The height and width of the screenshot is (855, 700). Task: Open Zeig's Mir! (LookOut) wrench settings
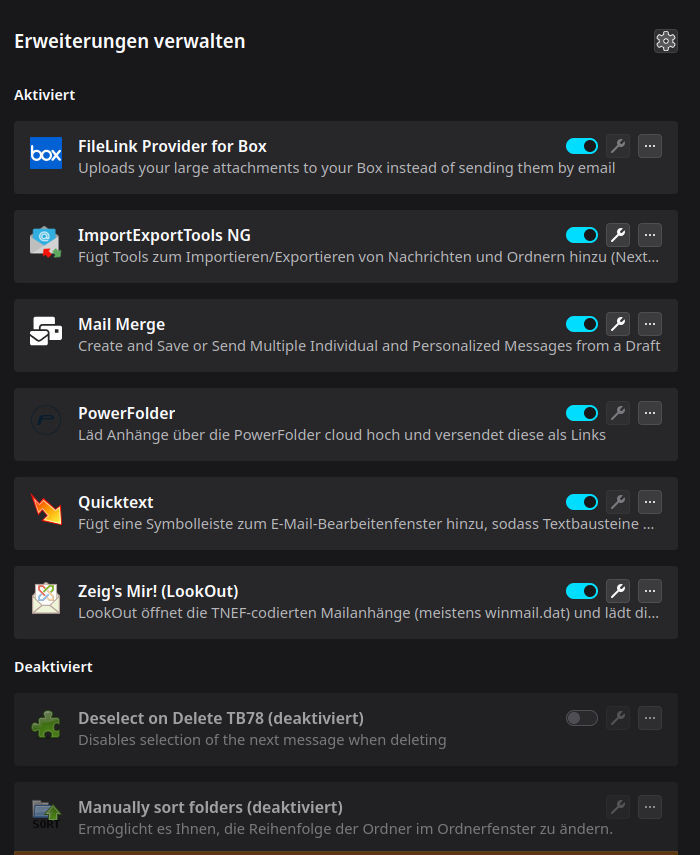pos(618,591)
